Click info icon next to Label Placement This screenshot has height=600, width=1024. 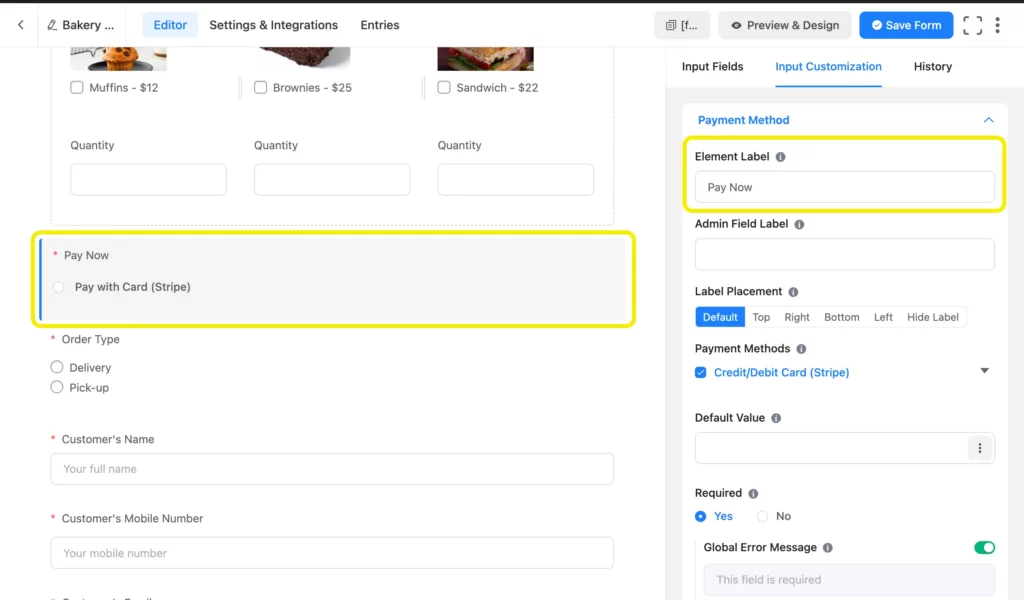[793, 292]
